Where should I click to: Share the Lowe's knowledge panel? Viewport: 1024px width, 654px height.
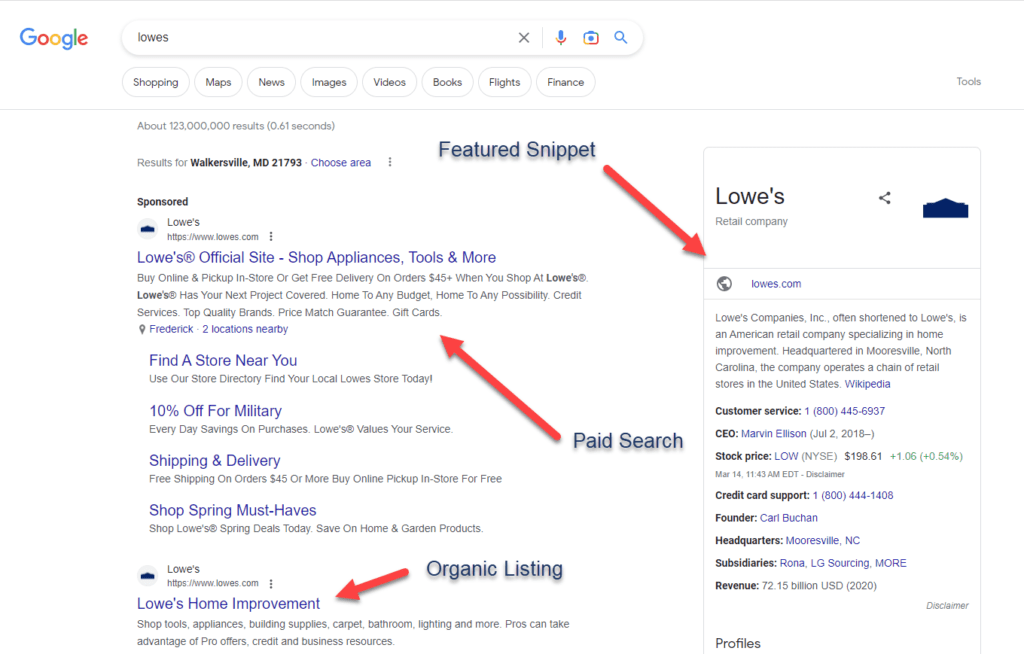pos(885,198)
